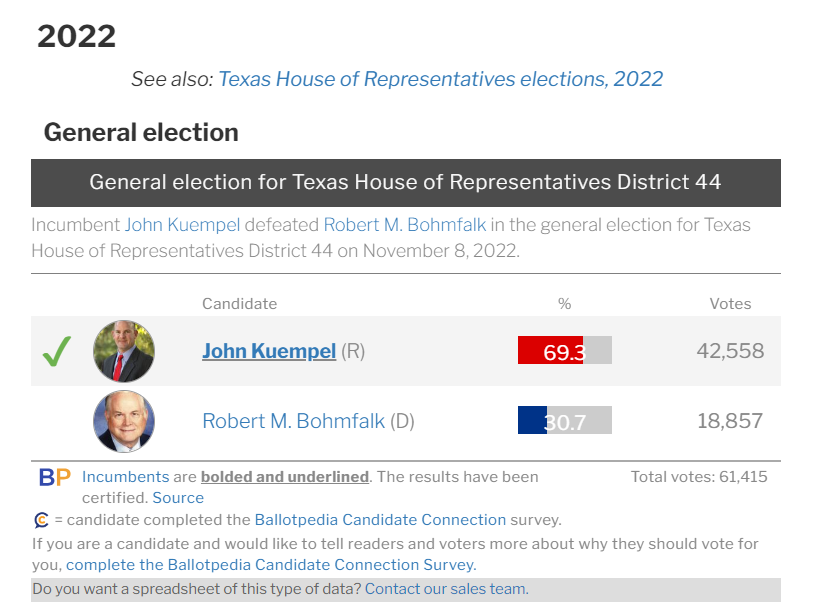Open Texas House of Representatives elections, 2022 link
Viewport: 817px width, 614px height.
click(x=440, y=79)
